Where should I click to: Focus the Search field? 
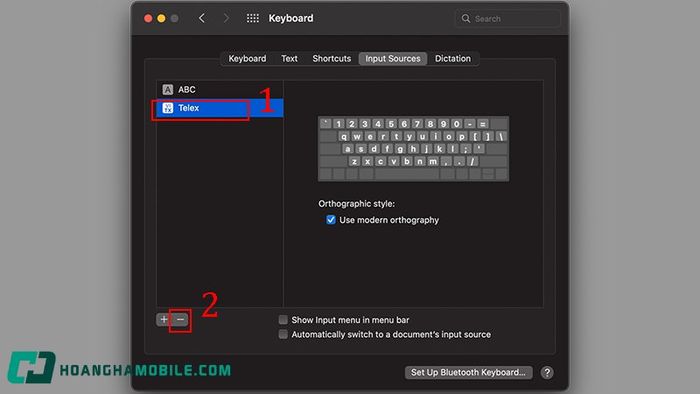tap(508, 19)
